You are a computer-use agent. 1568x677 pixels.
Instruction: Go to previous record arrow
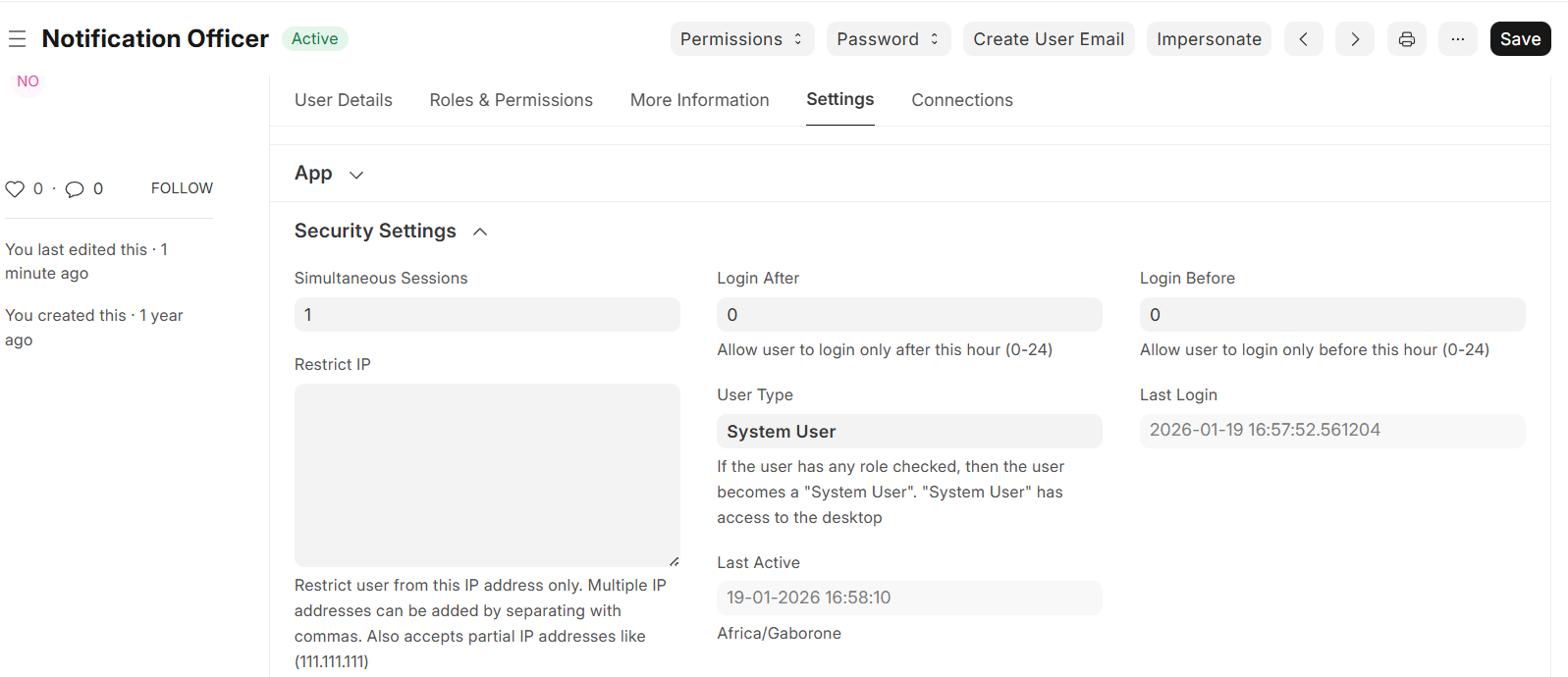coord(1303,39)
